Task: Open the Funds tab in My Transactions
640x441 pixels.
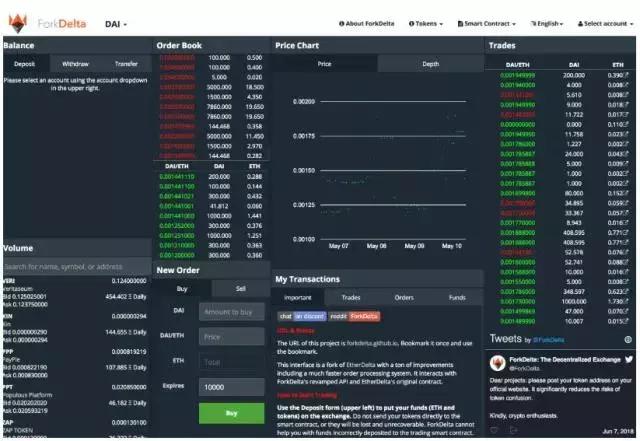Action: click(457, 297)
